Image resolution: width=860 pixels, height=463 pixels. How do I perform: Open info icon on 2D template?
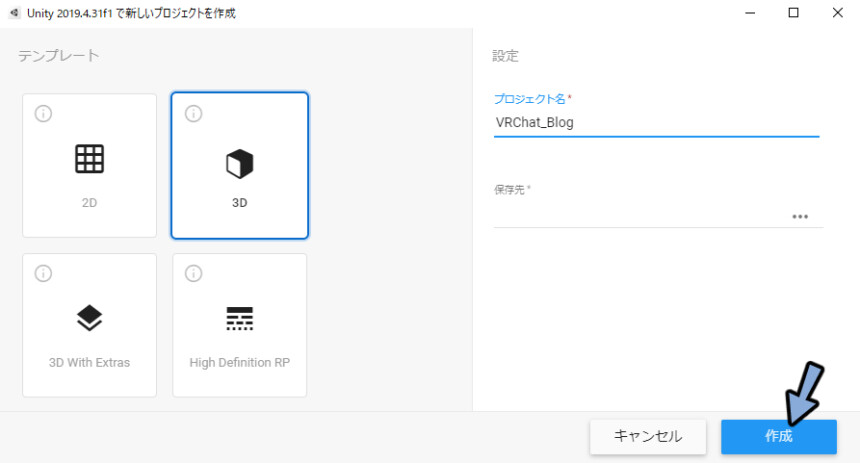click(x=43, y=114)
